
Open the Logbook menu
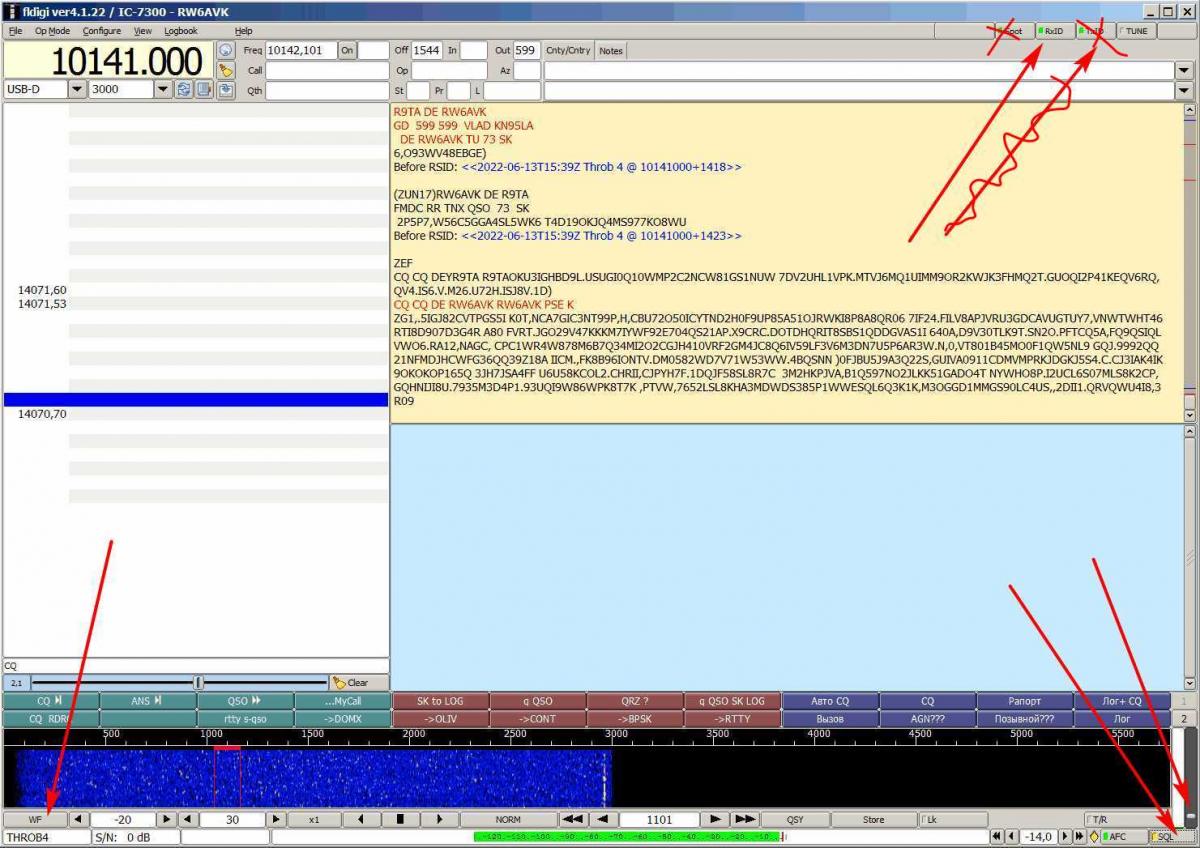[x=181, y=31]
